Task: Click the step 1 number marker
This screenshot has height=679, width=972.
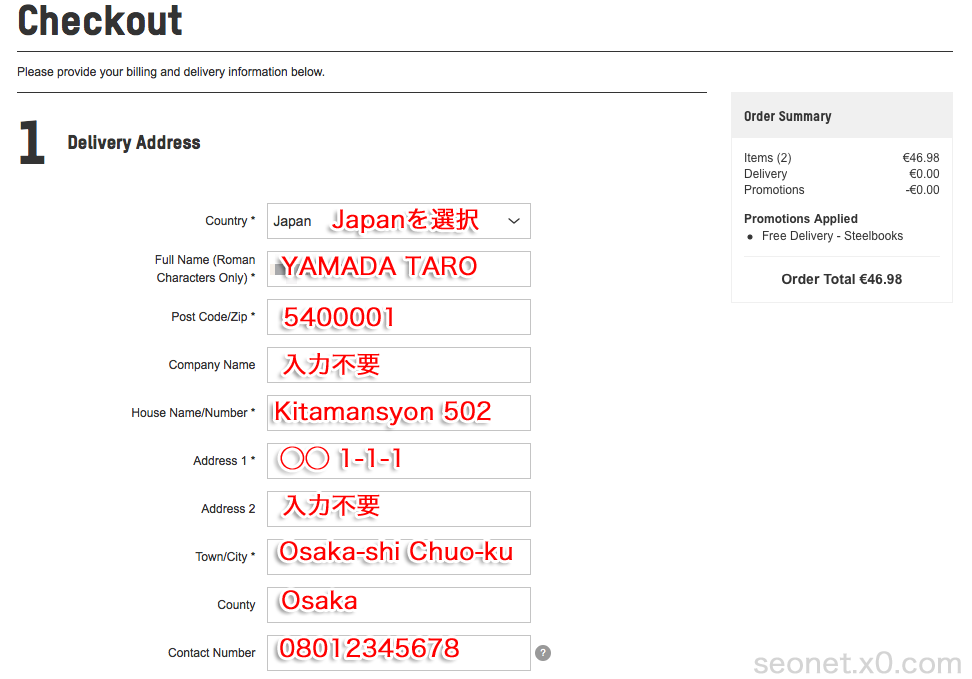Action: 32,143
